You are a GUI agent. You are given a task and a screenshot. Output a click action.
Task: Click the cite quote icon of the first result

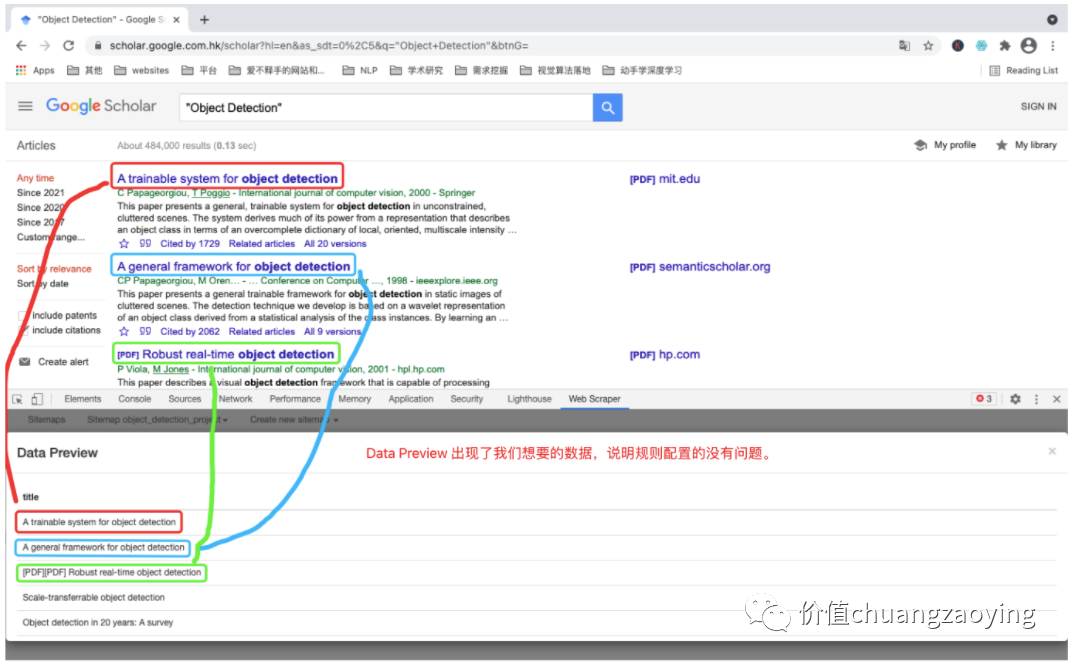click(x=145, y=244)
